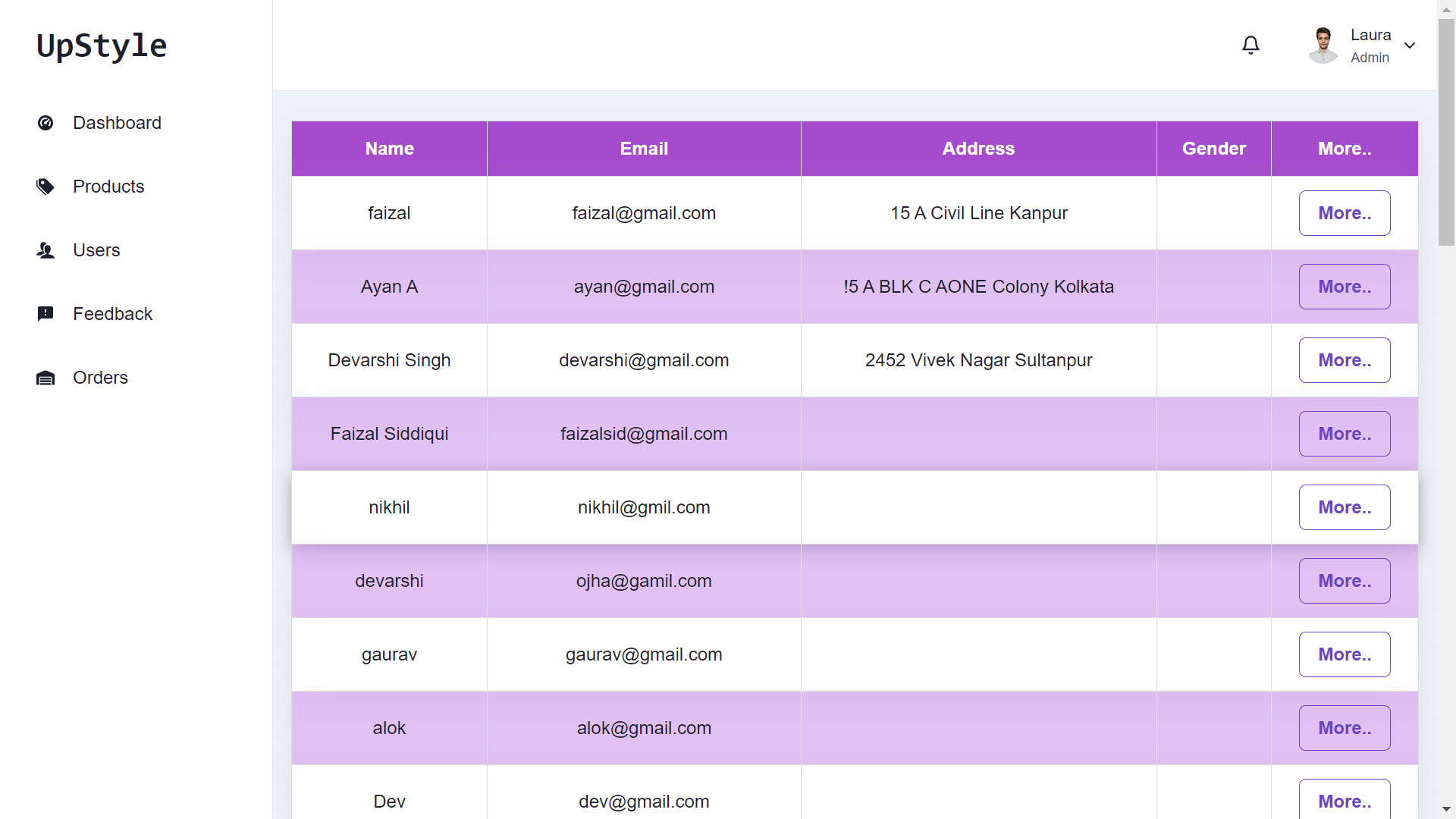
Task: Click the Orders icon in the sidebar
Action: click(x=46, y=377)
